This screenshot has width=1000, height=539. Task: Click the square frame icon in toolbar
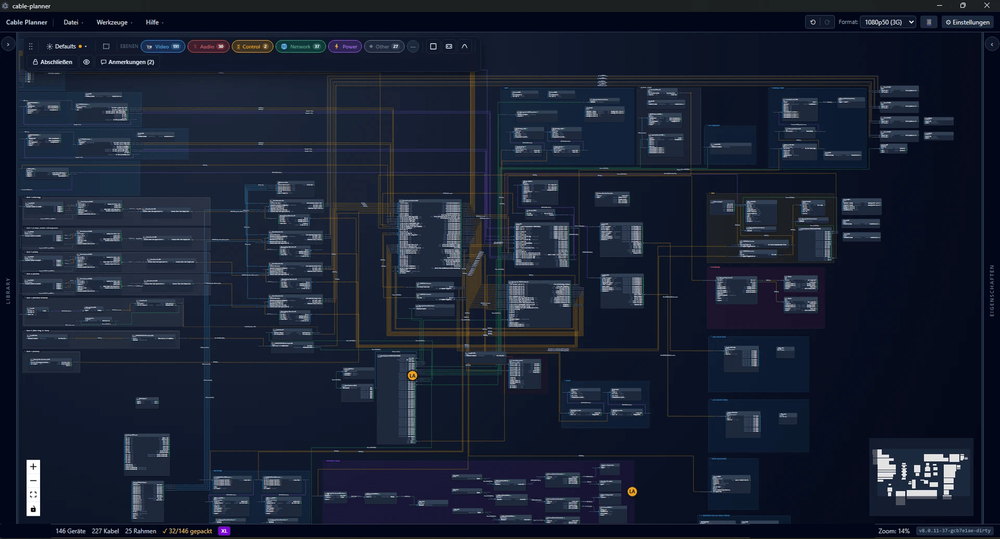point(433,47)
